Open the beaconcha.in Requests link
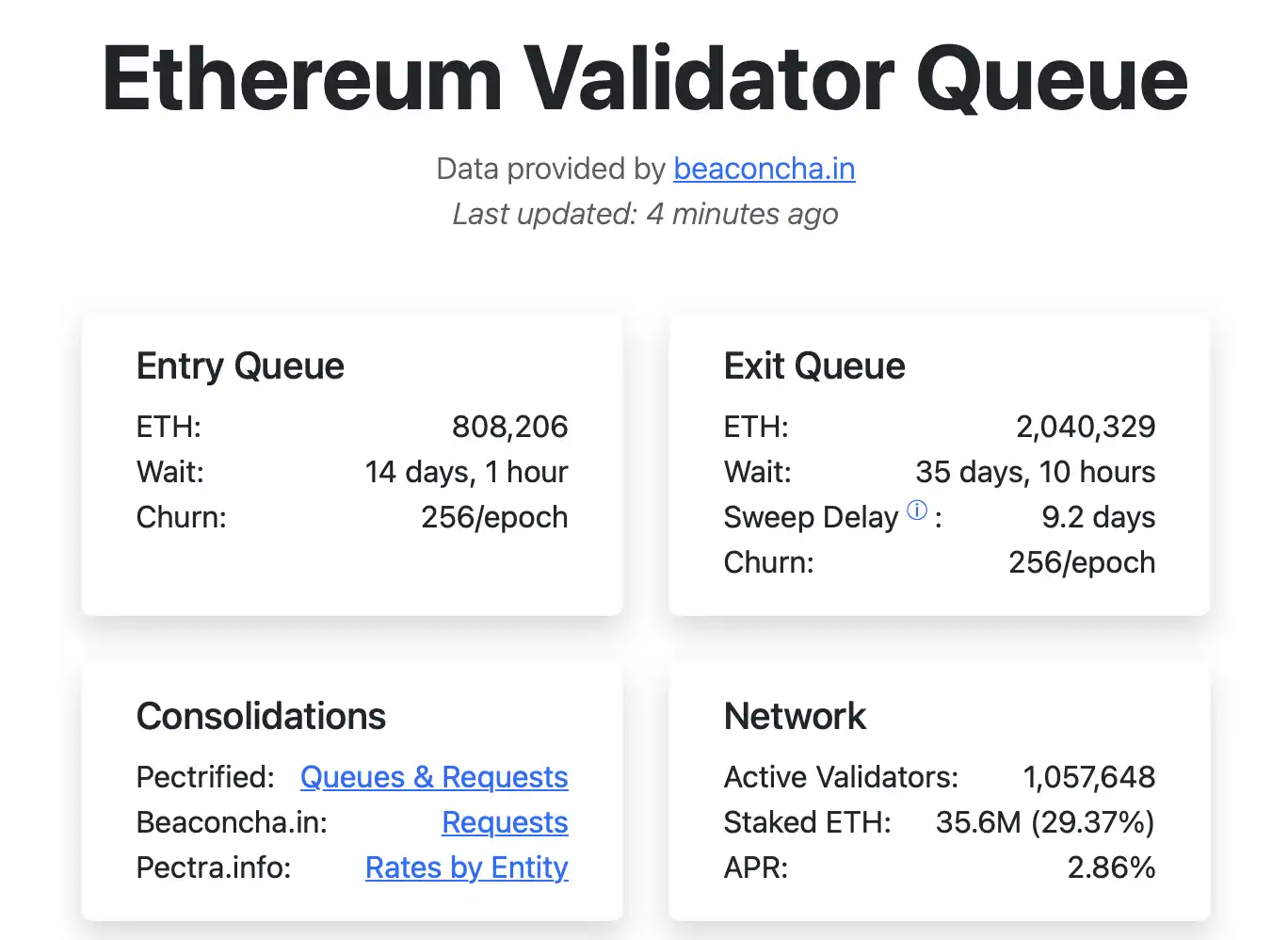This screenshot has width=1288, height=940. tap(505, 822)
